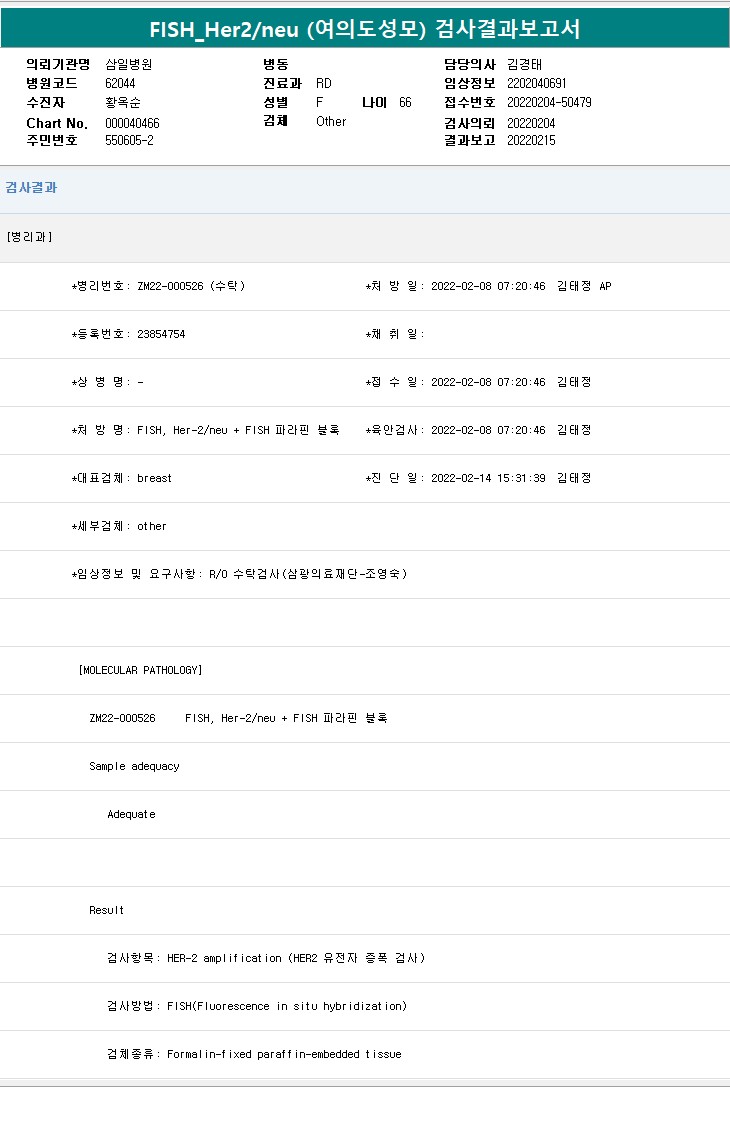Click the attending doctor name 김경태
Image resolution: width=730 pixels, height=1128 pixels.
525,64
